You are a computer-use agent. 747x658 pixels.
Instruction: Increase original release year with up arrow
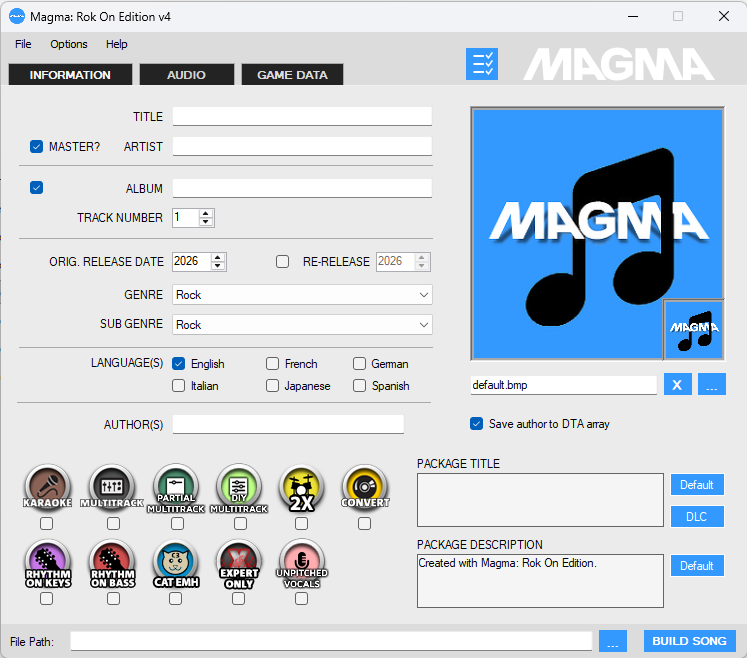tap(218, 257)
